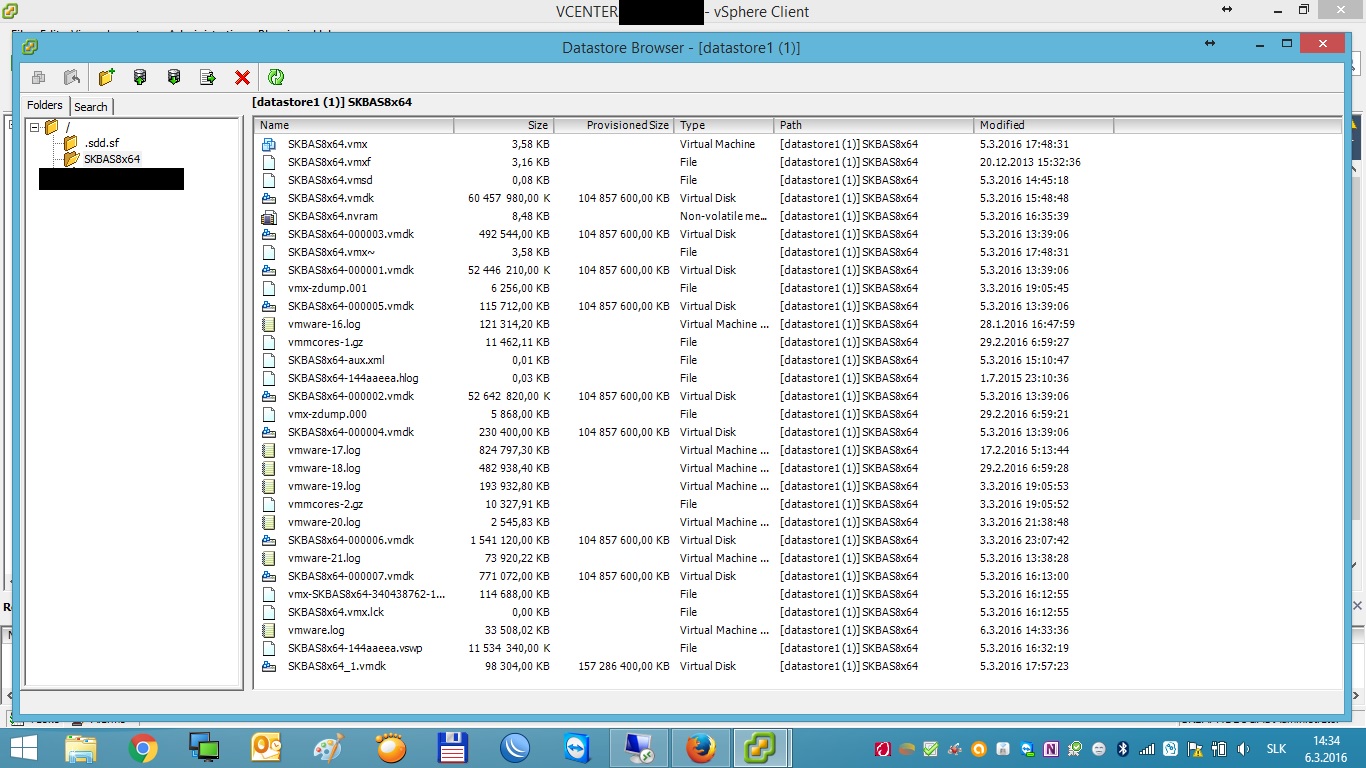Screen dimensions: 1366x768
Task: Click the modified date 20.12.2013 15:32:36
Action: pos(1030,162)
